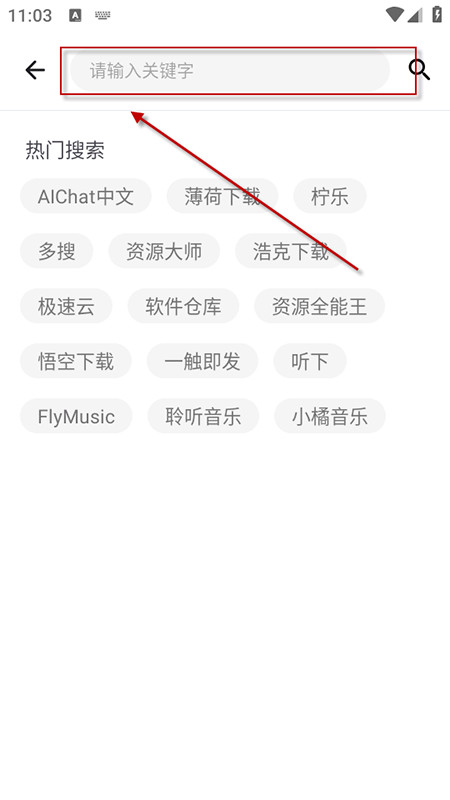The image size is (450, 800).
Task: Pick the 浩克下载 tag
Action: (291, 251)
